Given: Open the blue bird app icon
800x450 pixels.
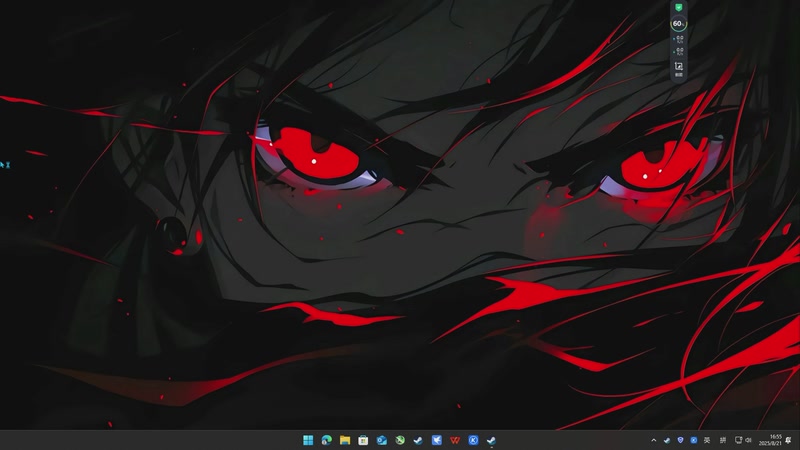Looking at the screenshot, I should [437, 440].
